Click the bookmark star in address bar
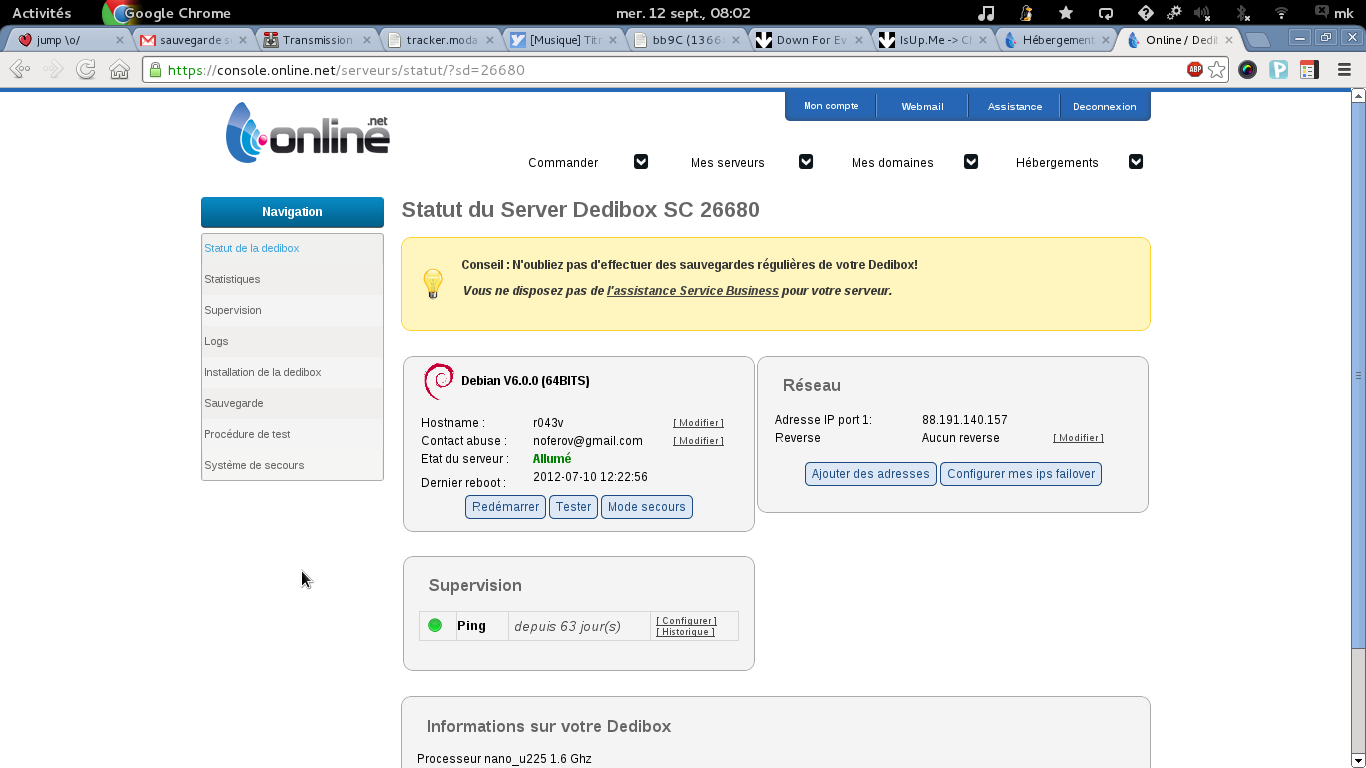This screenshot has width=1366, height=768. 1216,70
